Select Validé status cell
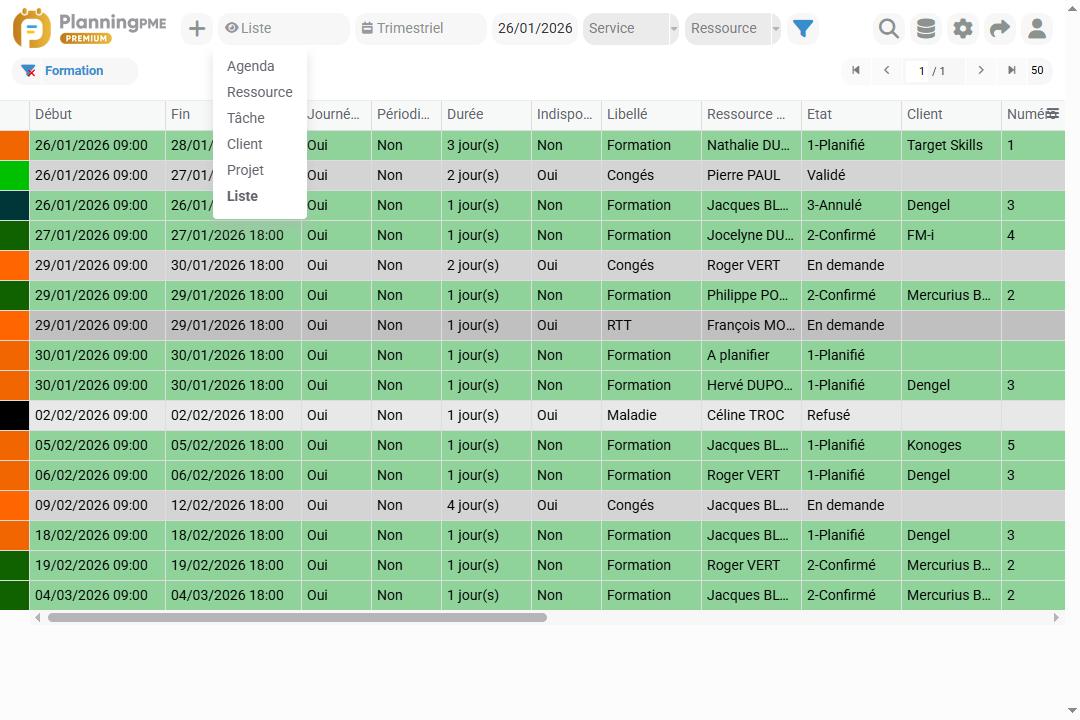This screenshot has width=1080, height=720. point(851,175)
